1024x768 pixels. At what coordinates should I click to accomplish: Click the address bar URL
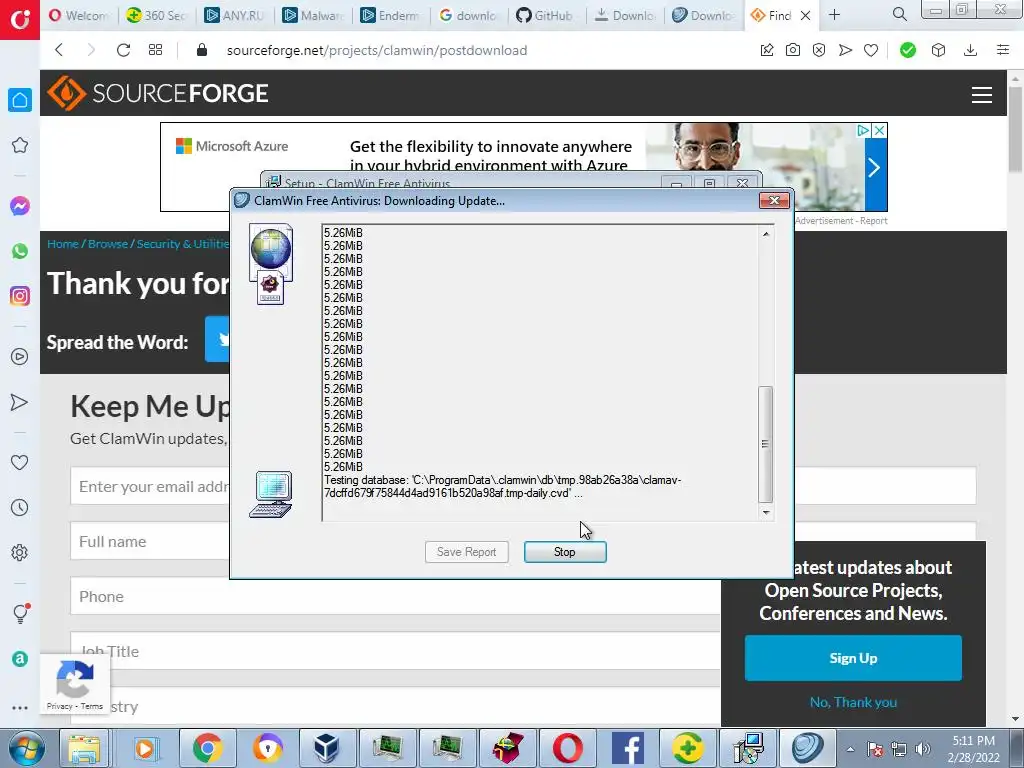pyautogui.click(x=377, y=50)
